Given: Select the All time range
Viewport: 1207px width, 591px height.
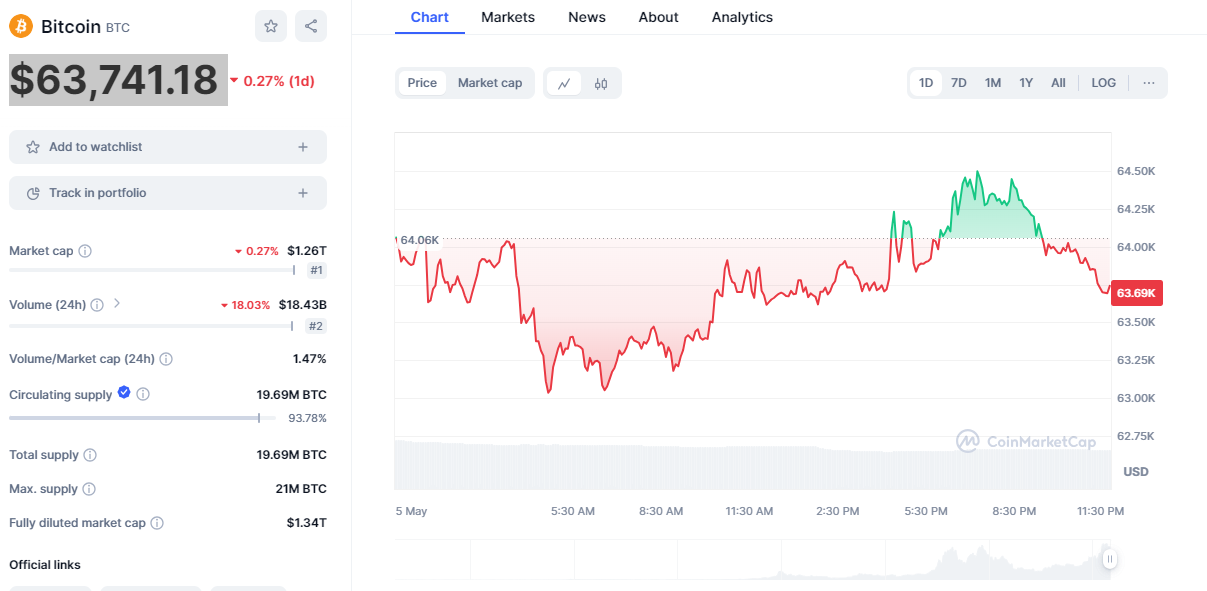Looking at the screenshot, I should pos(1058,83).
